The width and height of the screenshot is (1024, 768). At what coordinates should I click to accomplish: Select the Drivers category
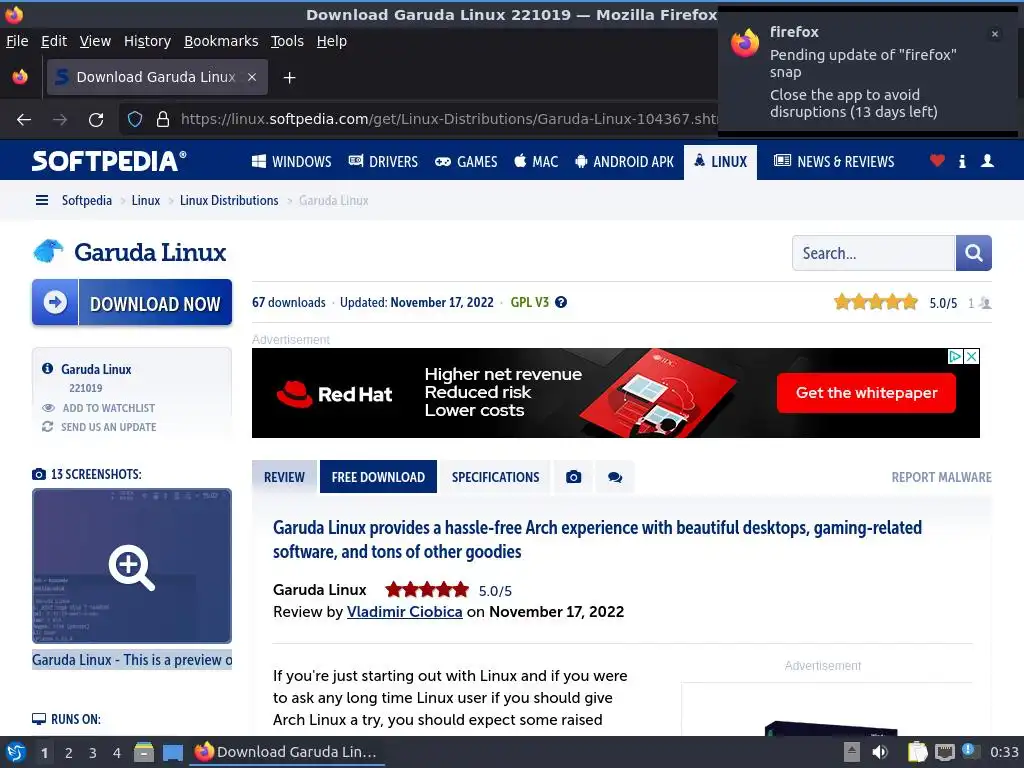tap(383, 161)
